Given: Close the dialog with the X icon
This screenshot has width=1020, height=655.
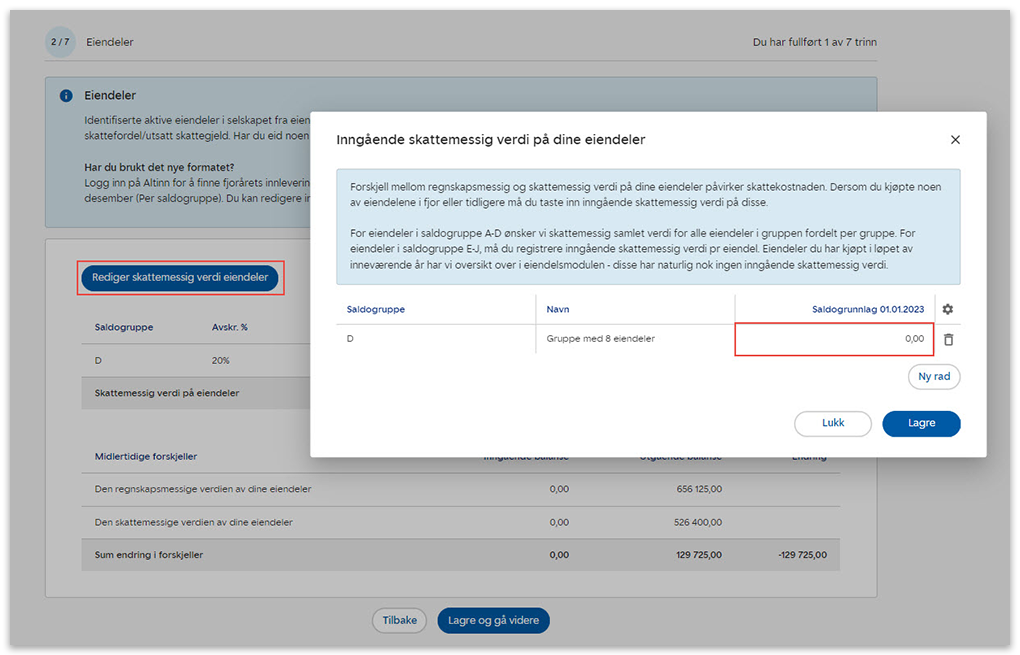Looking at the screenshot, I should [x=954, y=140].
